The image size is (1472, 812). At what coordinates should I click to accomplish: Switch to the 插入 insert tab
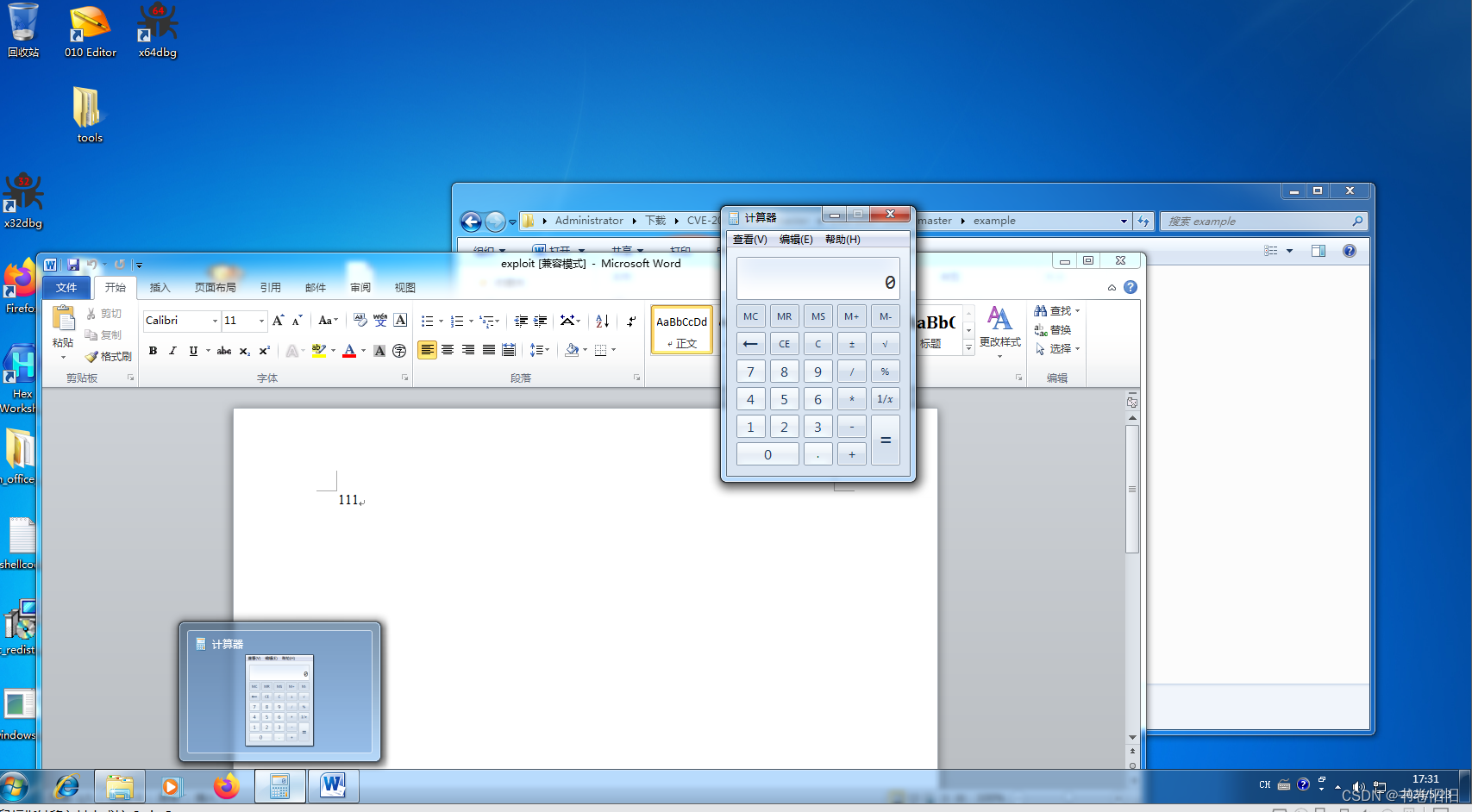click(x=160, y=288)
